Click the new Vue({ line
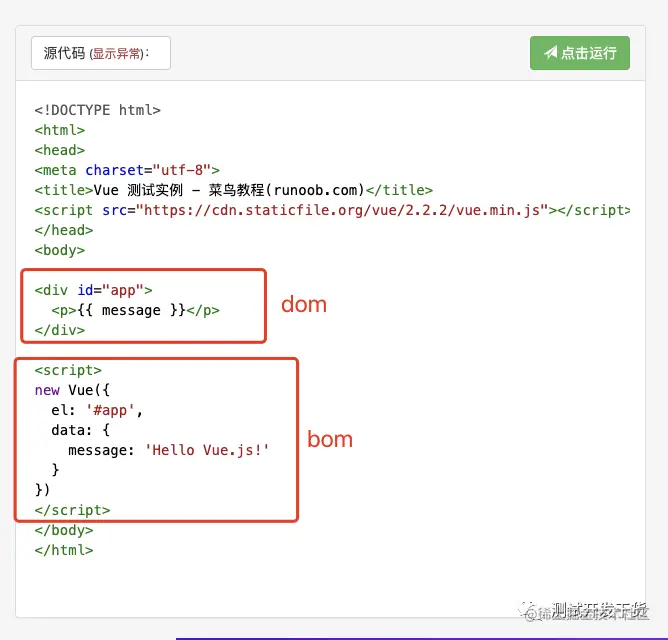 pos(72,390)
